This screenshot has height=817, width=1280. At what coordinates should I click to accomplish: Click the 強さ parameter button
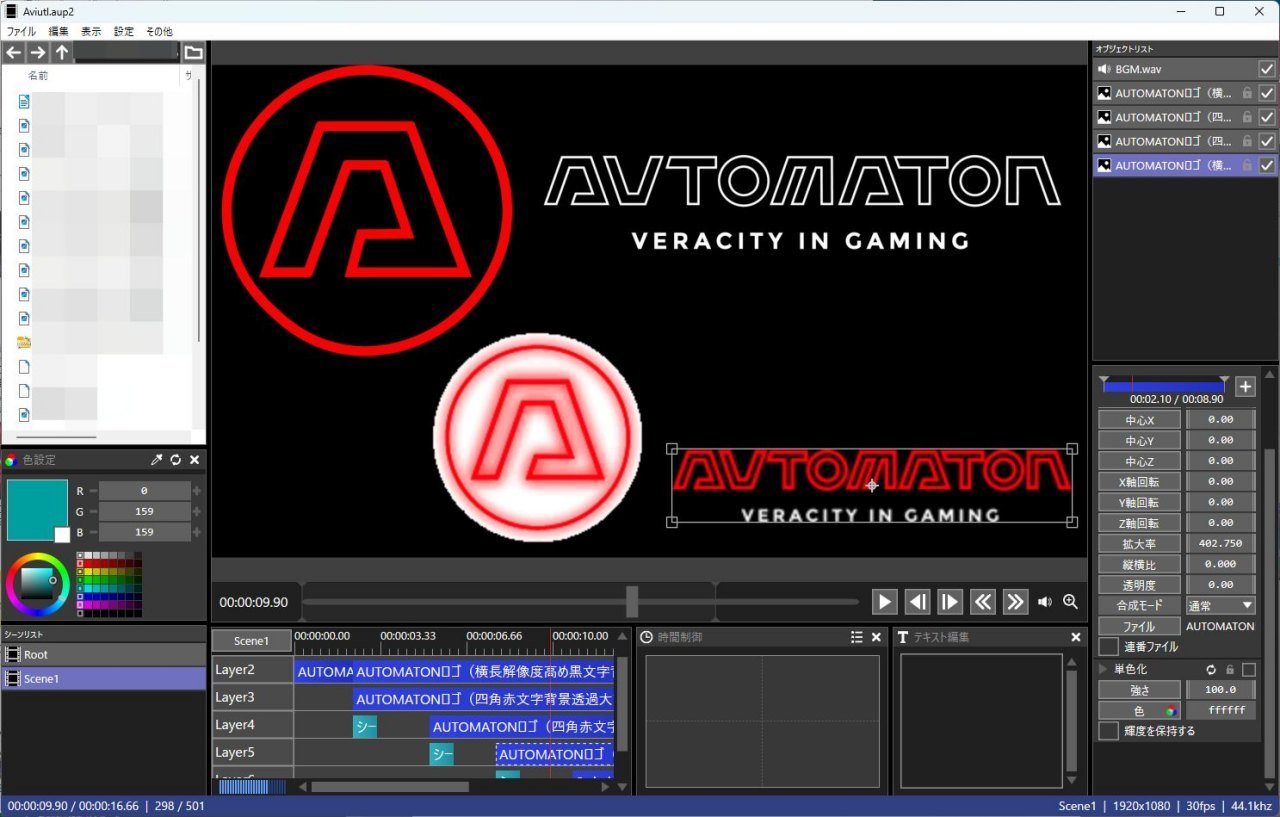[x=1140, y=690]
